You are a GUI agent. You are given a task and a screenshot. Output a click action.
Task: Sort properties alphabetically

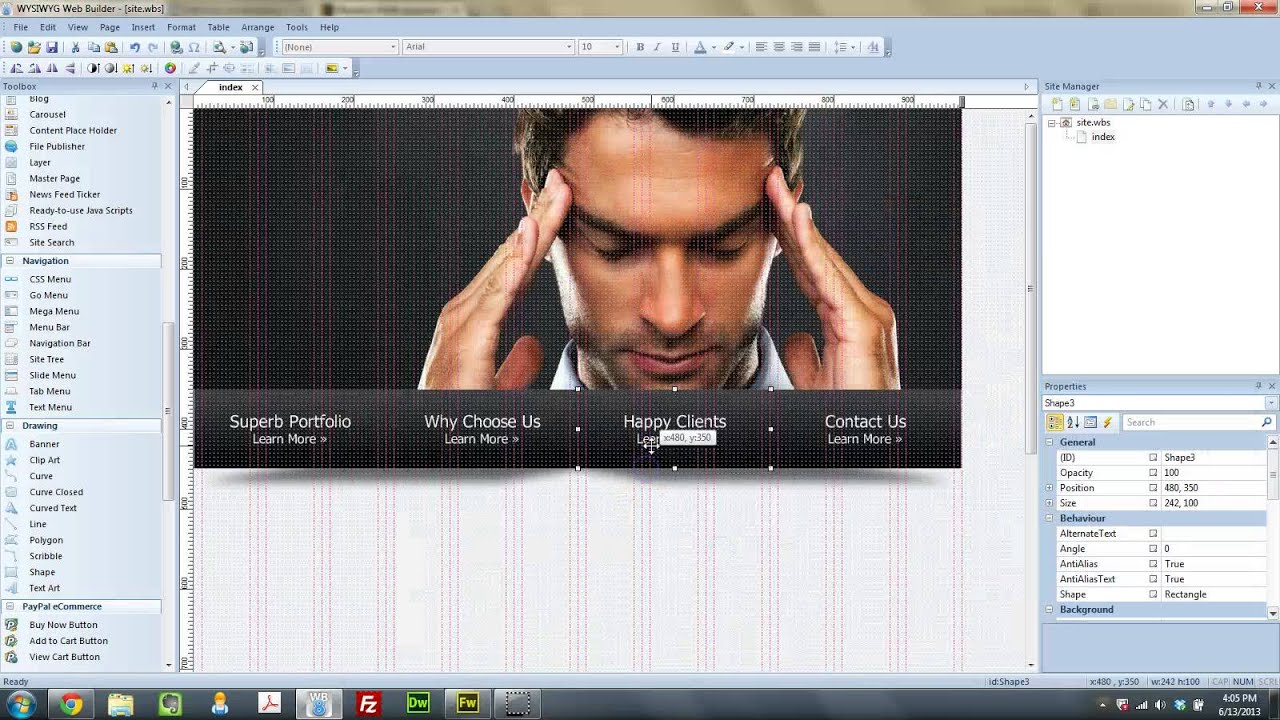tap(1073, 422)
